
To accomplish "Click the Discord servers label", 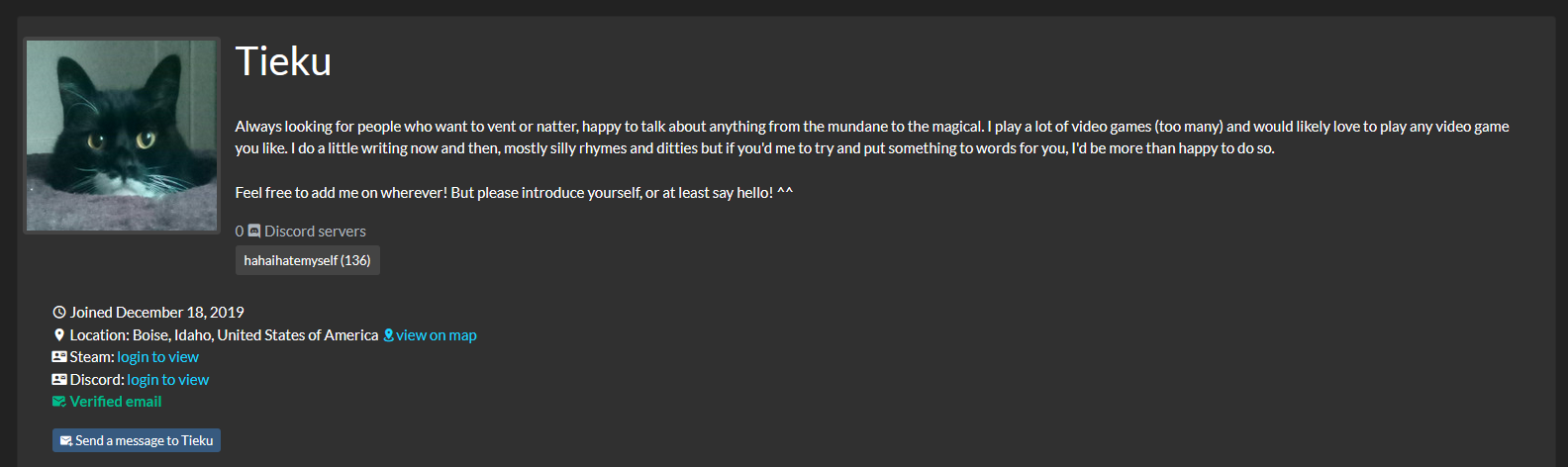I will click(x=315, y=231).
